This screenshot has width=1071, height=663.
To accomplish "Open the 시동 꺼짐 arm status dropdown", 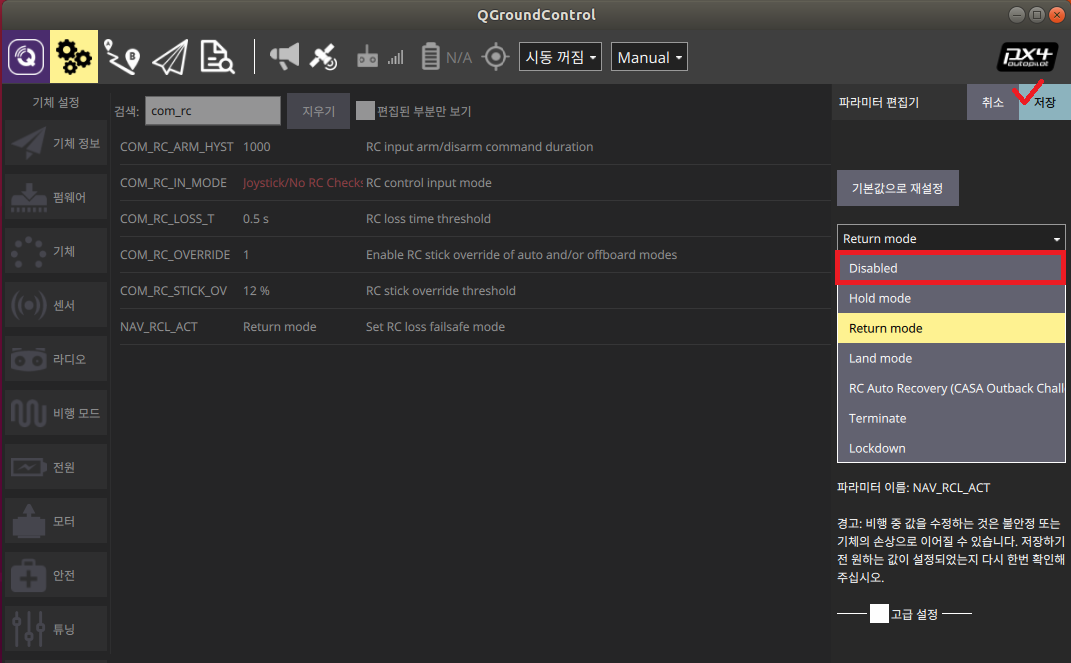I will pos(560,57).
